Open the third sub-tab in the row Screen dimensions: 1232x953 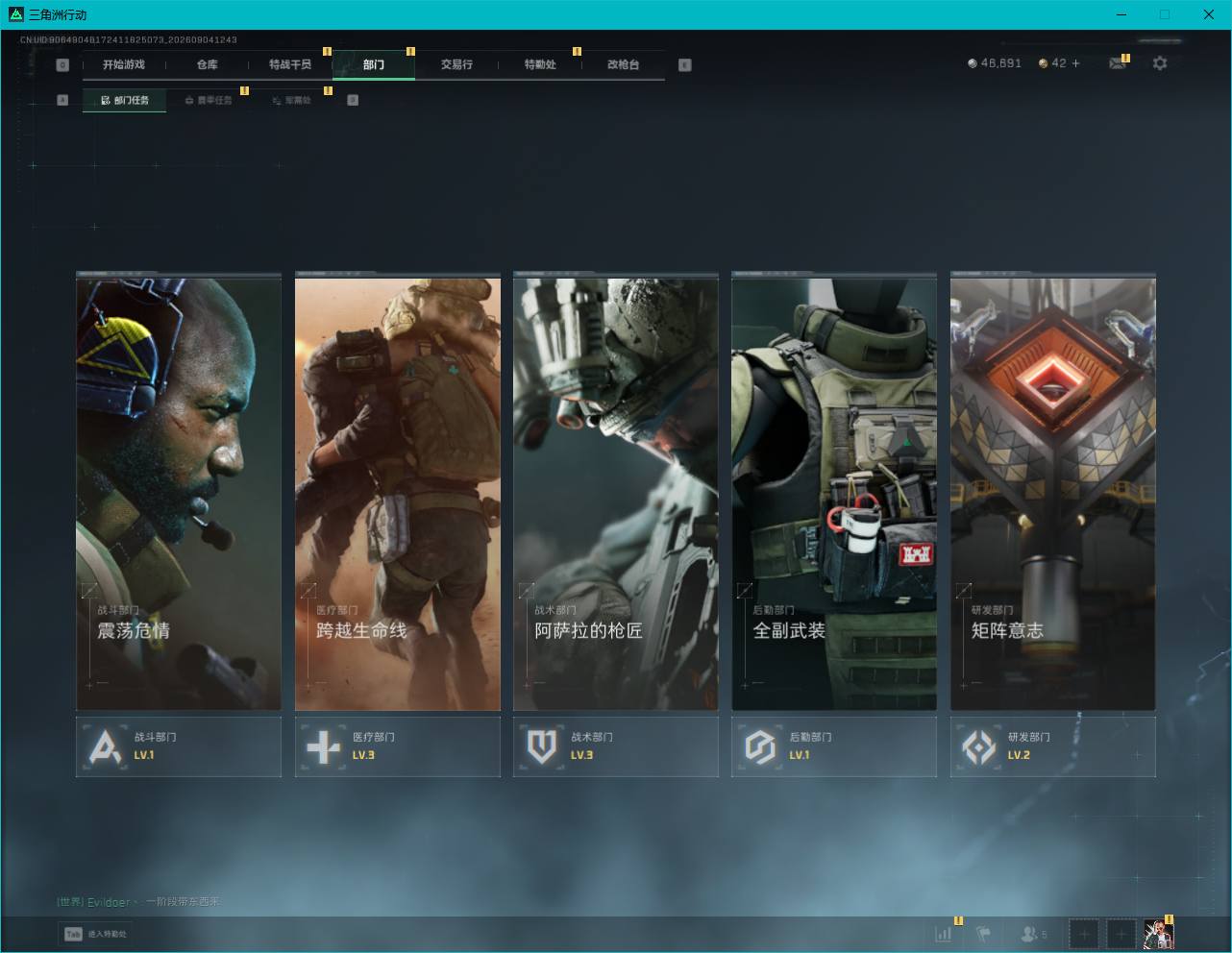(x=291, y=100)
